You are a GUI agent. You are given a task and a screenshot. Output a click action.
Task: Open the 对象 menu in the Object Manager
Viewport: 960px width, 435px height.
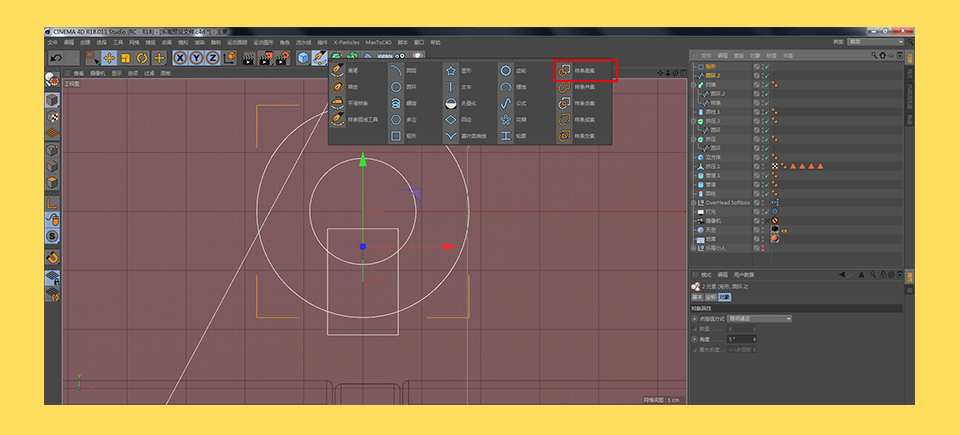point(755,55)
